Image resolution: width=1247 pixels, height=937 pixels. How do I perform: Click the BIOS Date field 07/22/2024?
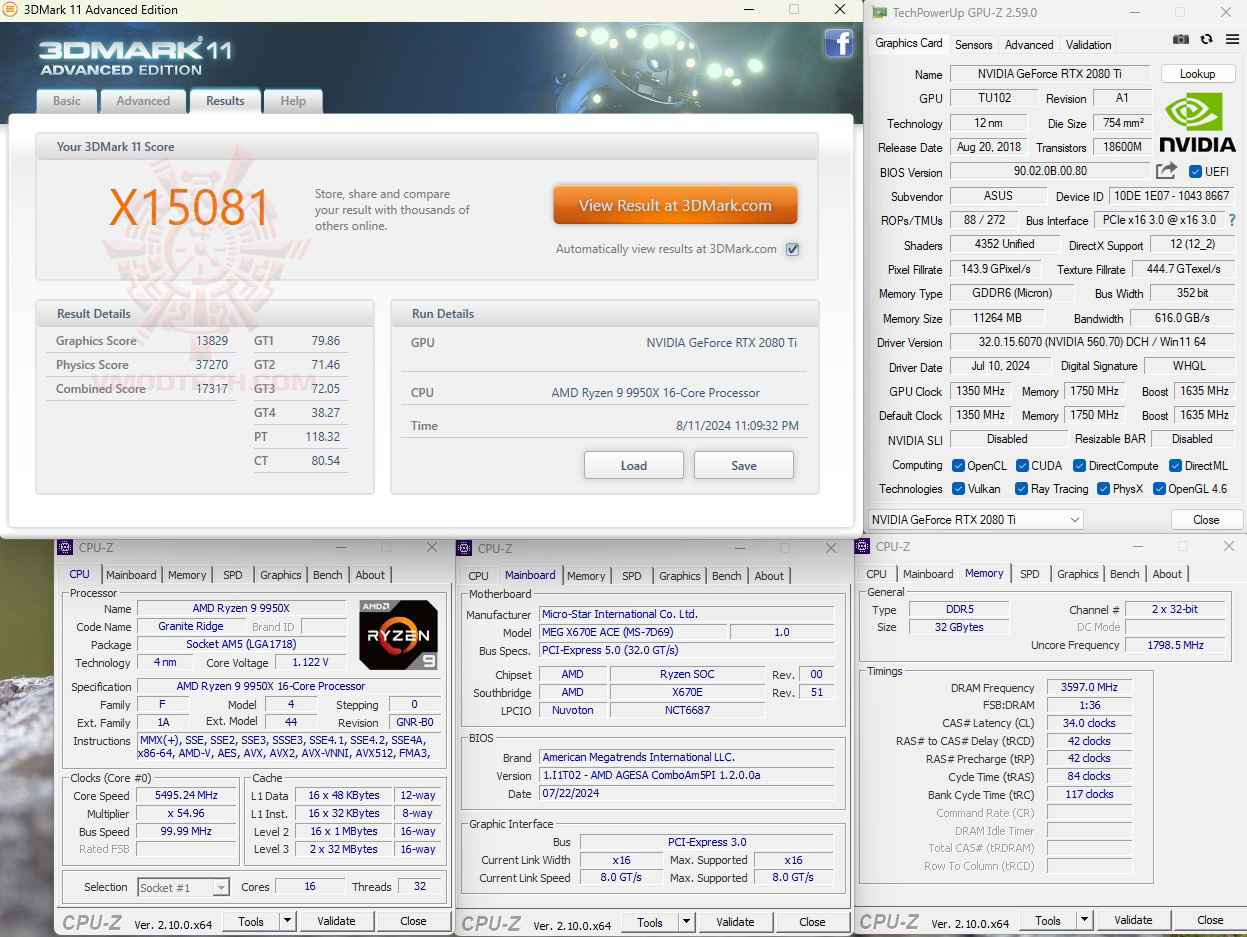click(686, 793)
